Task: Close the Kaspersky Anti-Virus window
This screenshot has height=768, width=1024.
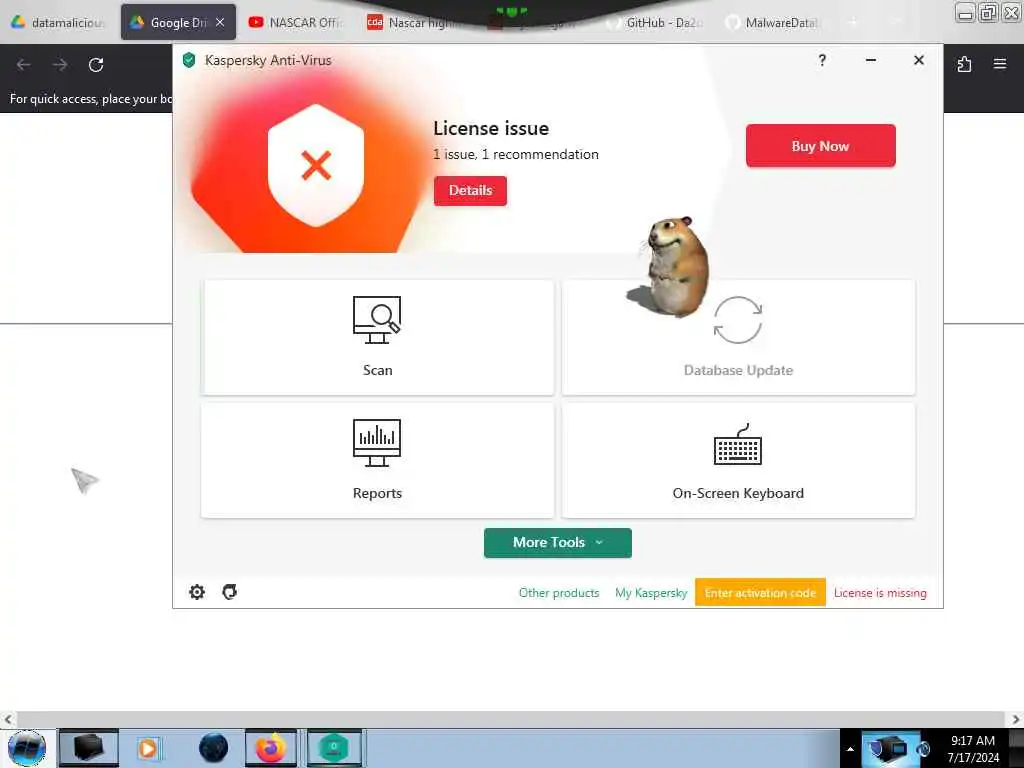Action: [919, 60]
